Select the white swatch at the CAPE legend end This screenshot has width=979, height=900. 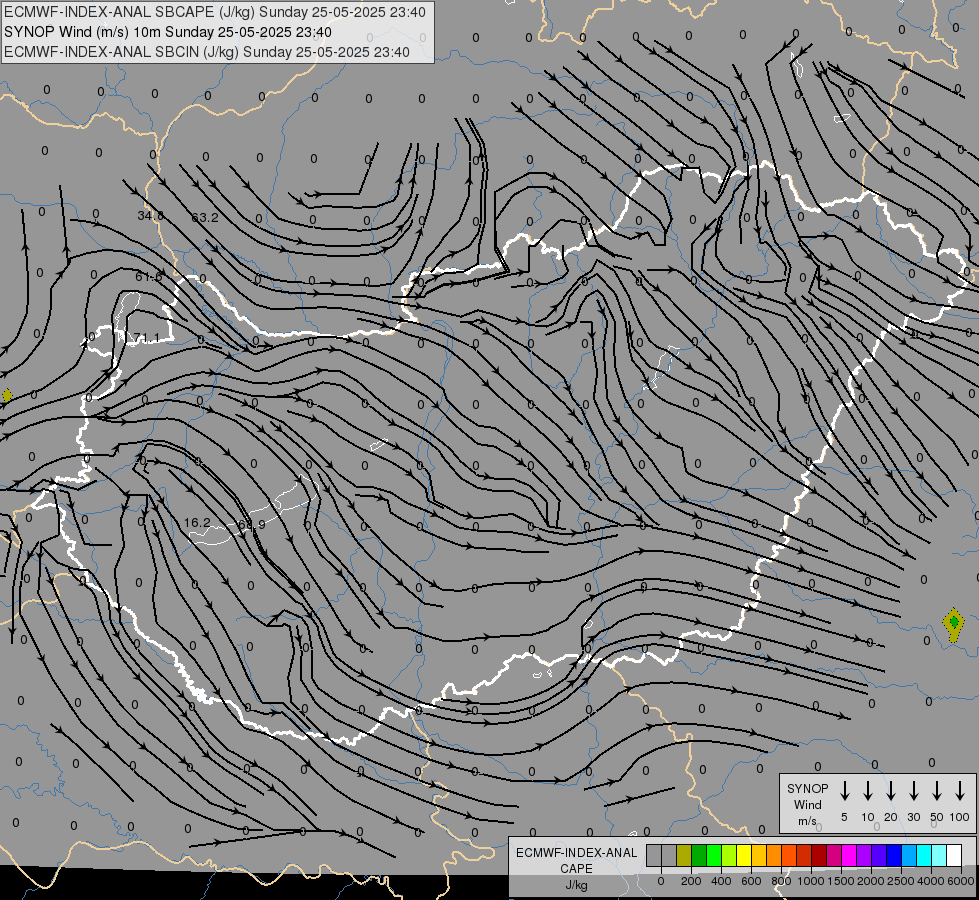click(953, 855)
